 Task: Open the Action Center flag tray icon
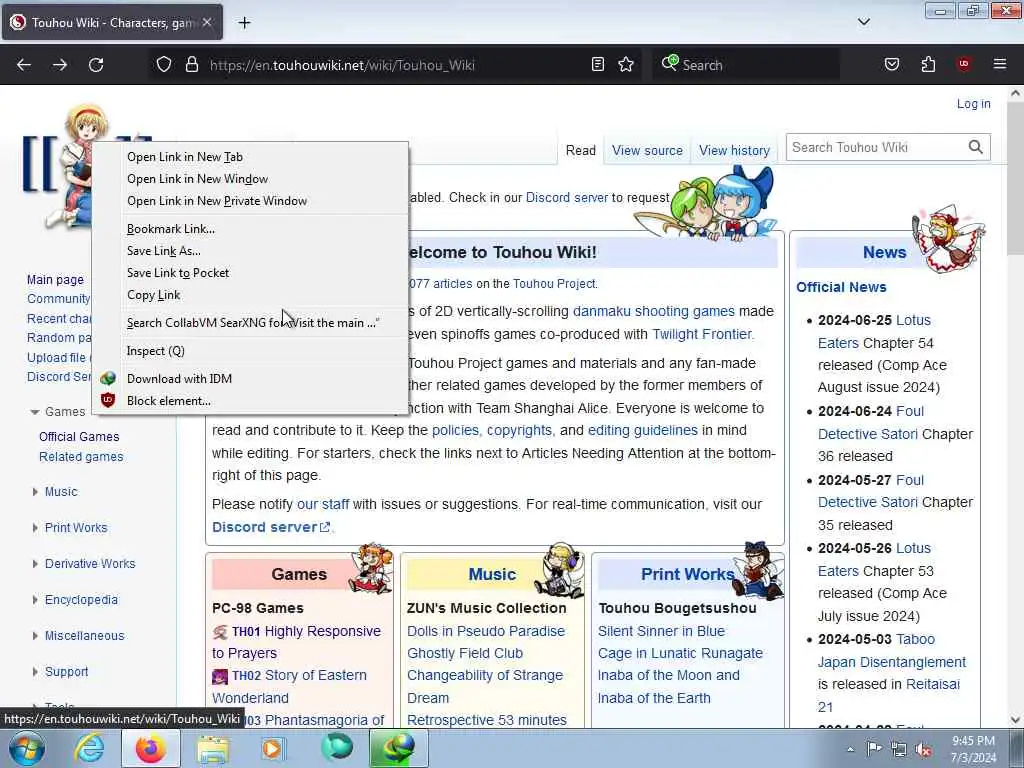pos(874,748)
